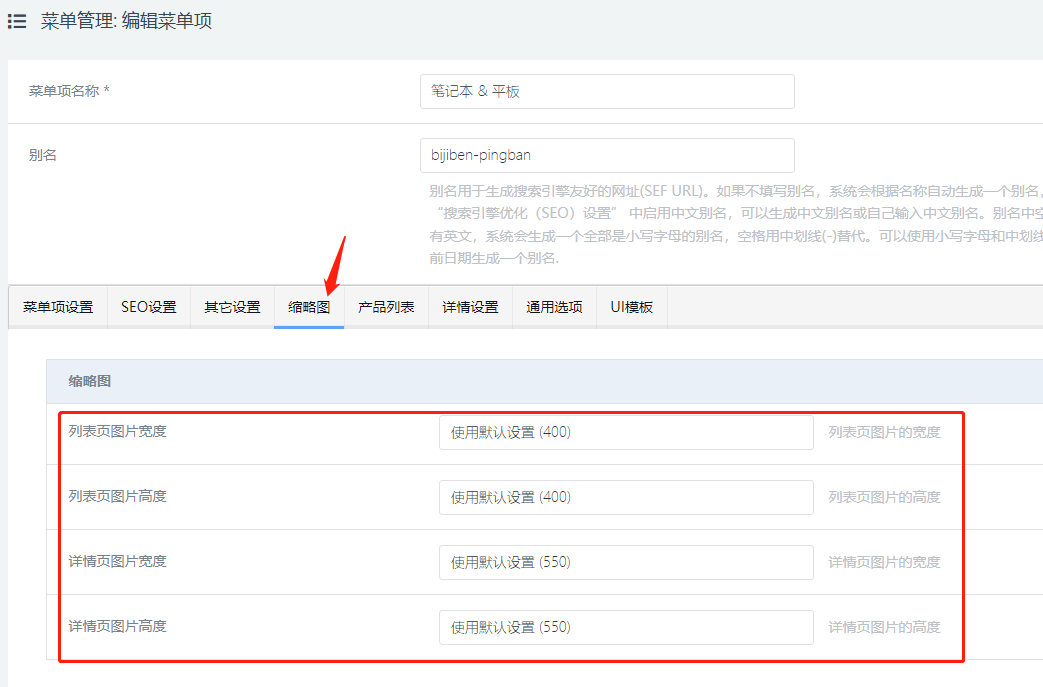Select the UI模板 tab

point(632,307)
